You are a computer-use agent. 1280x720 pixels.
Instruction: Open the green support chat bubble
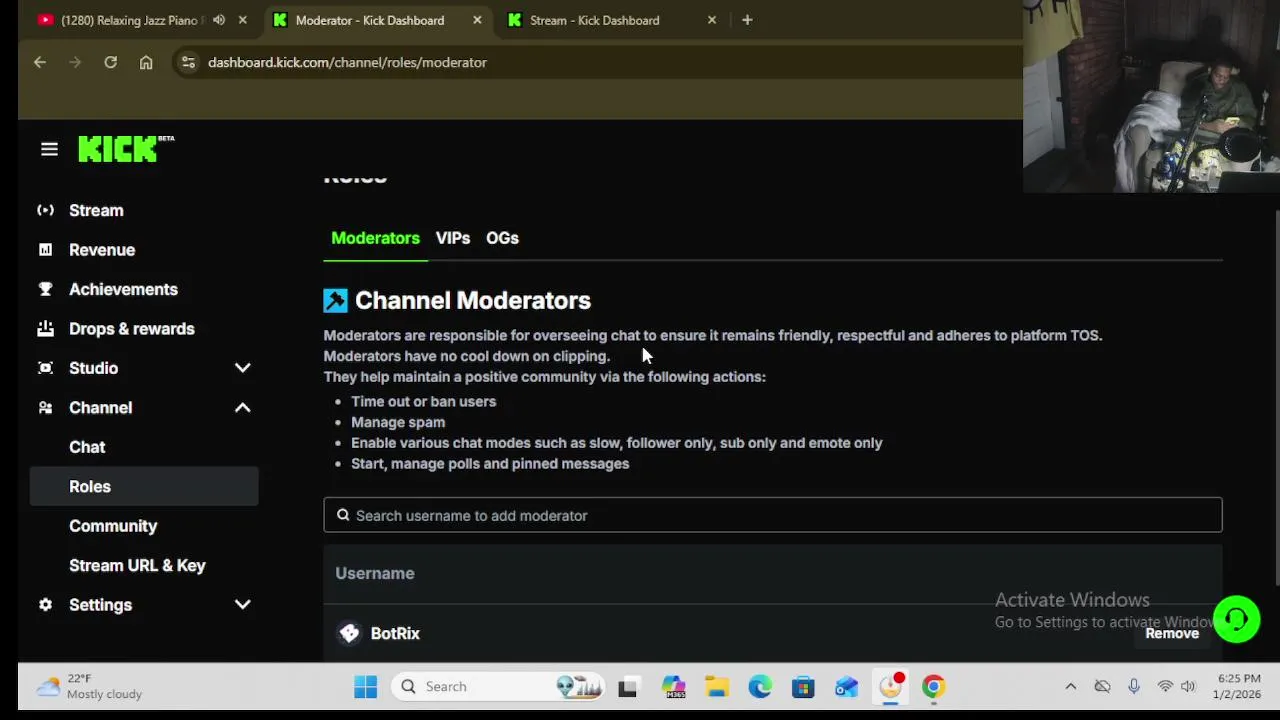(x=1236, y=619)
